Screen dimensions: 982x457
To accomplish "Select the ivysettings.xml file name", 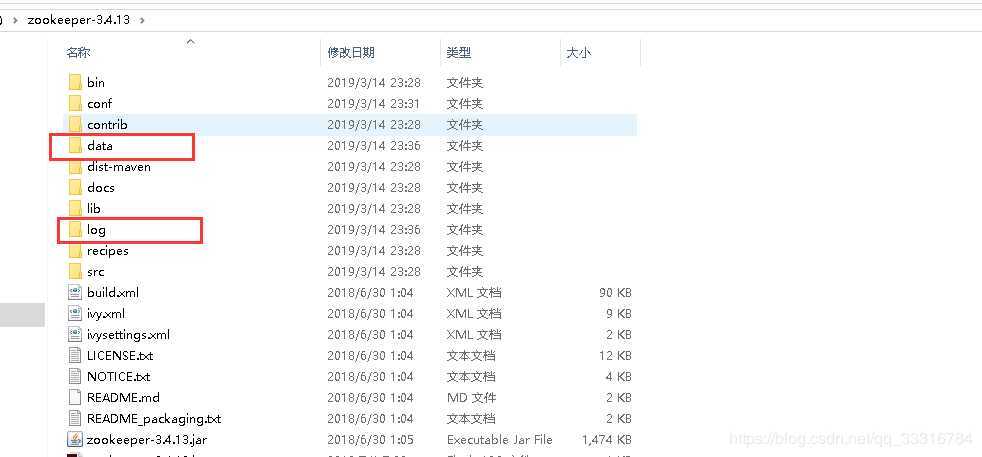I will [x=128, y=334].
